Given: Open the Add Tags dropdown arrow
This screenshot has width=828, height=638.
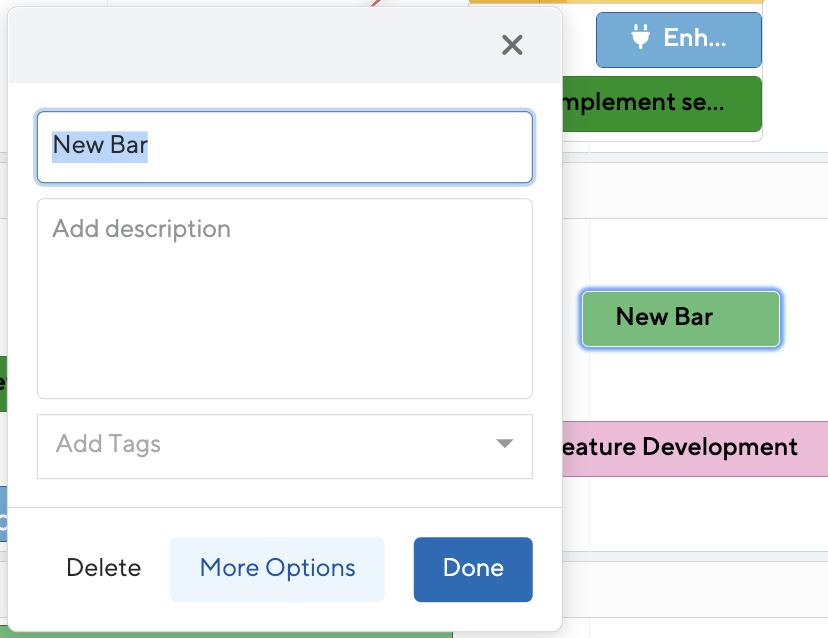Looking at the screenshot, I should pos(505,443).
